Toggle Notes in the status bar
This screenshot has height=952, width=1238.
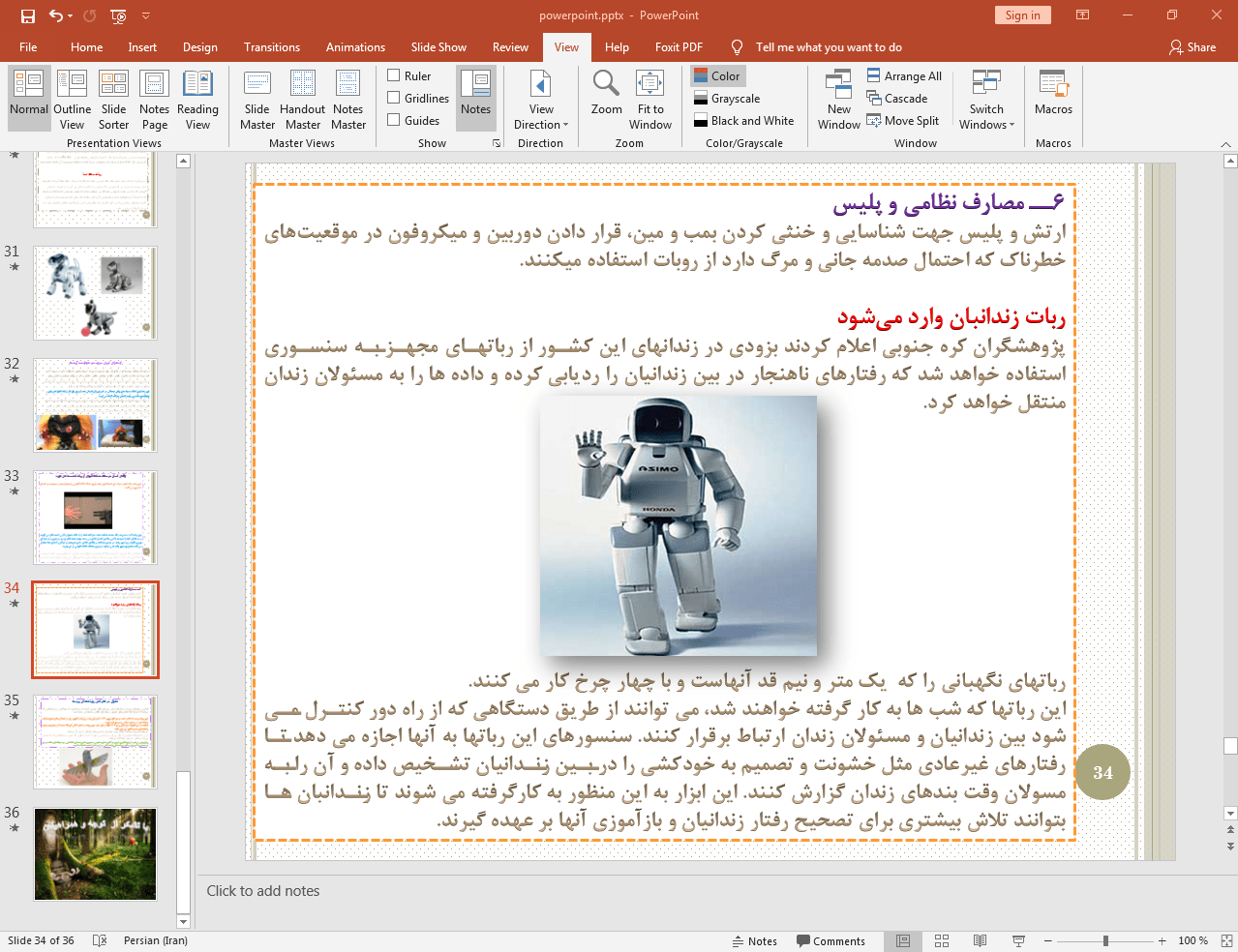(755, 941)
